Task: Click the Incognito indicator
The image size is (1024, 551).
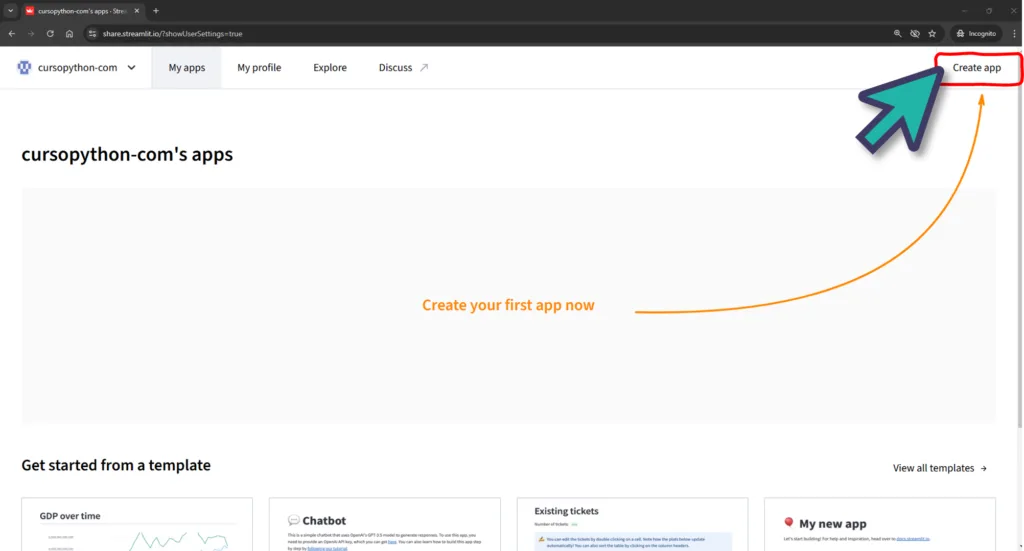Action: pyautogui.click(x=976, y=33)
